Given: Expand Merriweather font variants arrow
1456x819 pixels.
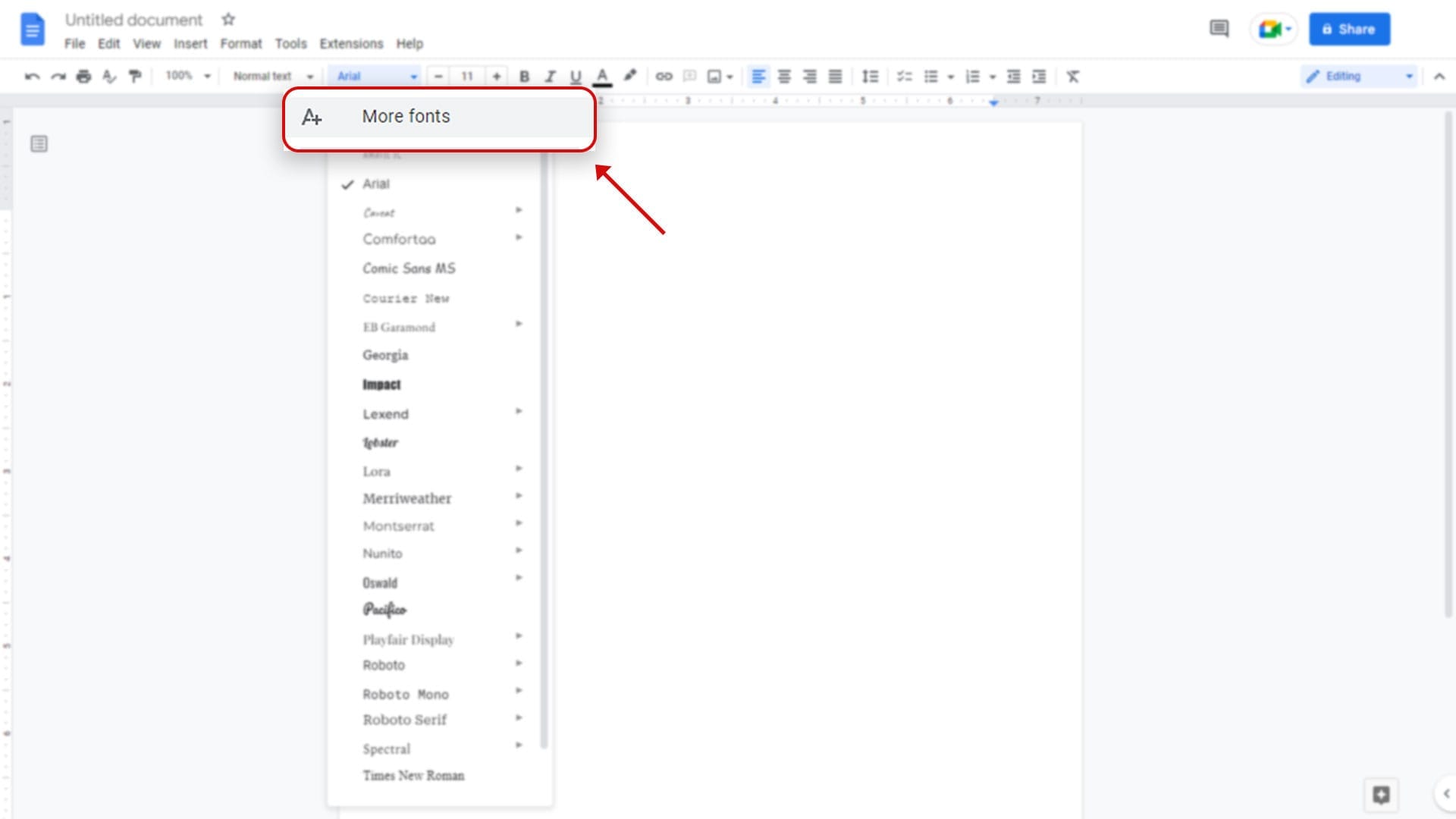Looking at the screenshot, I should coord(519,496).
